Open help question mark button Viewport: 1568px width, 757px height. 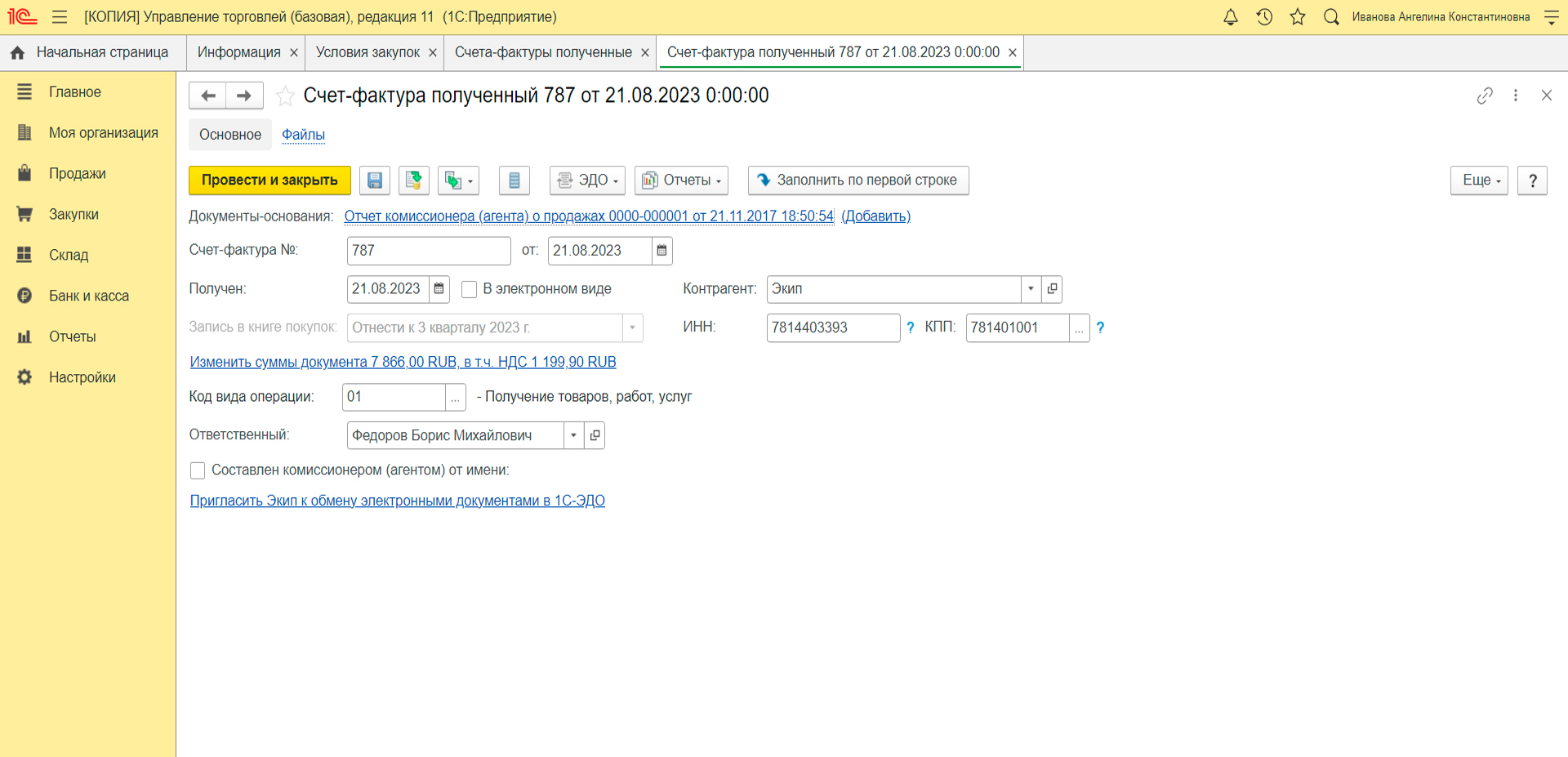(1533, 180)
